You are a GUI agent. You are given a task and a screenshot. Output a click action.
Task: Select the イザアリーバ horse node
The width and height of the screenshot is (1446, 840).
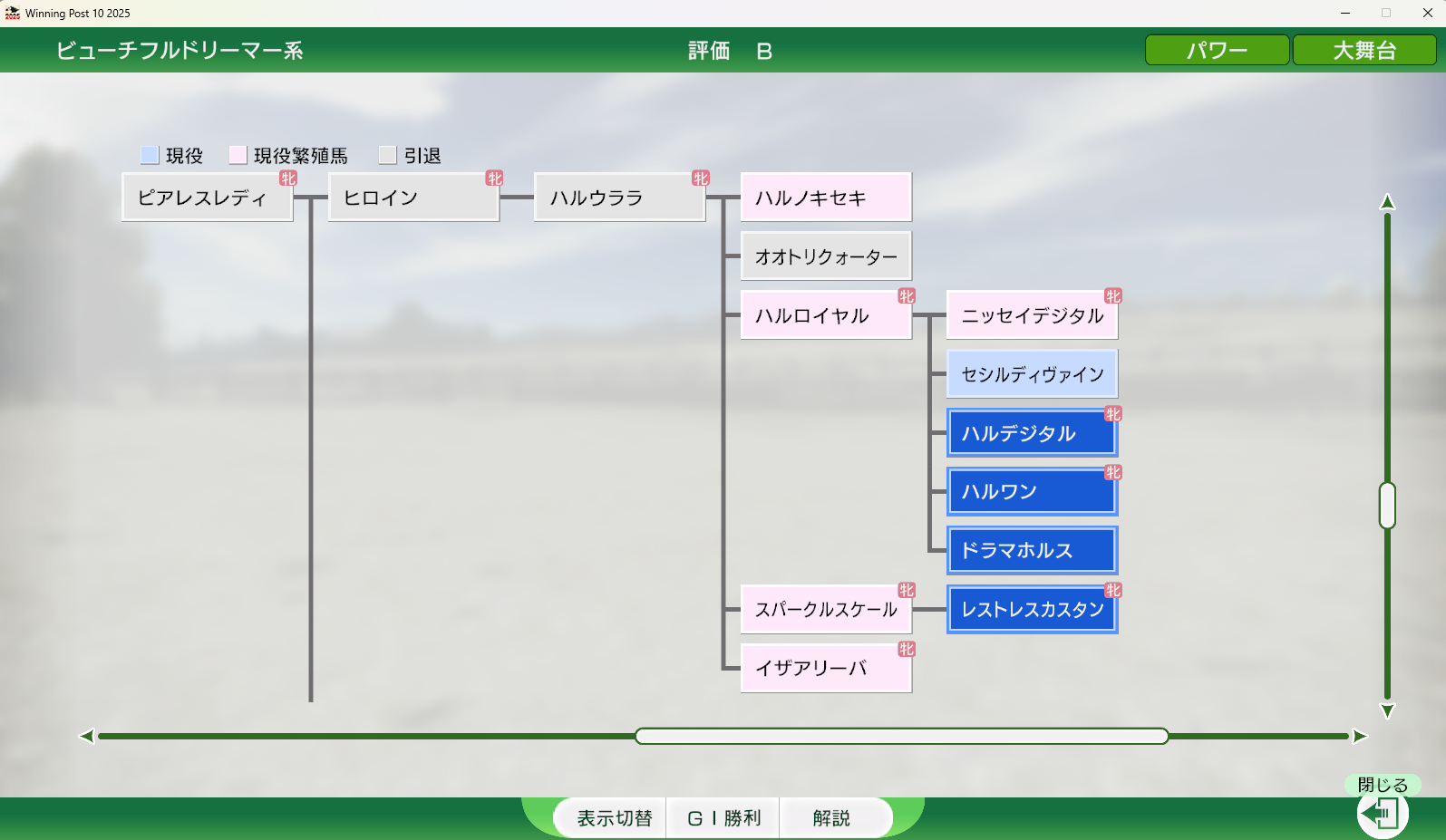(826, 668)
